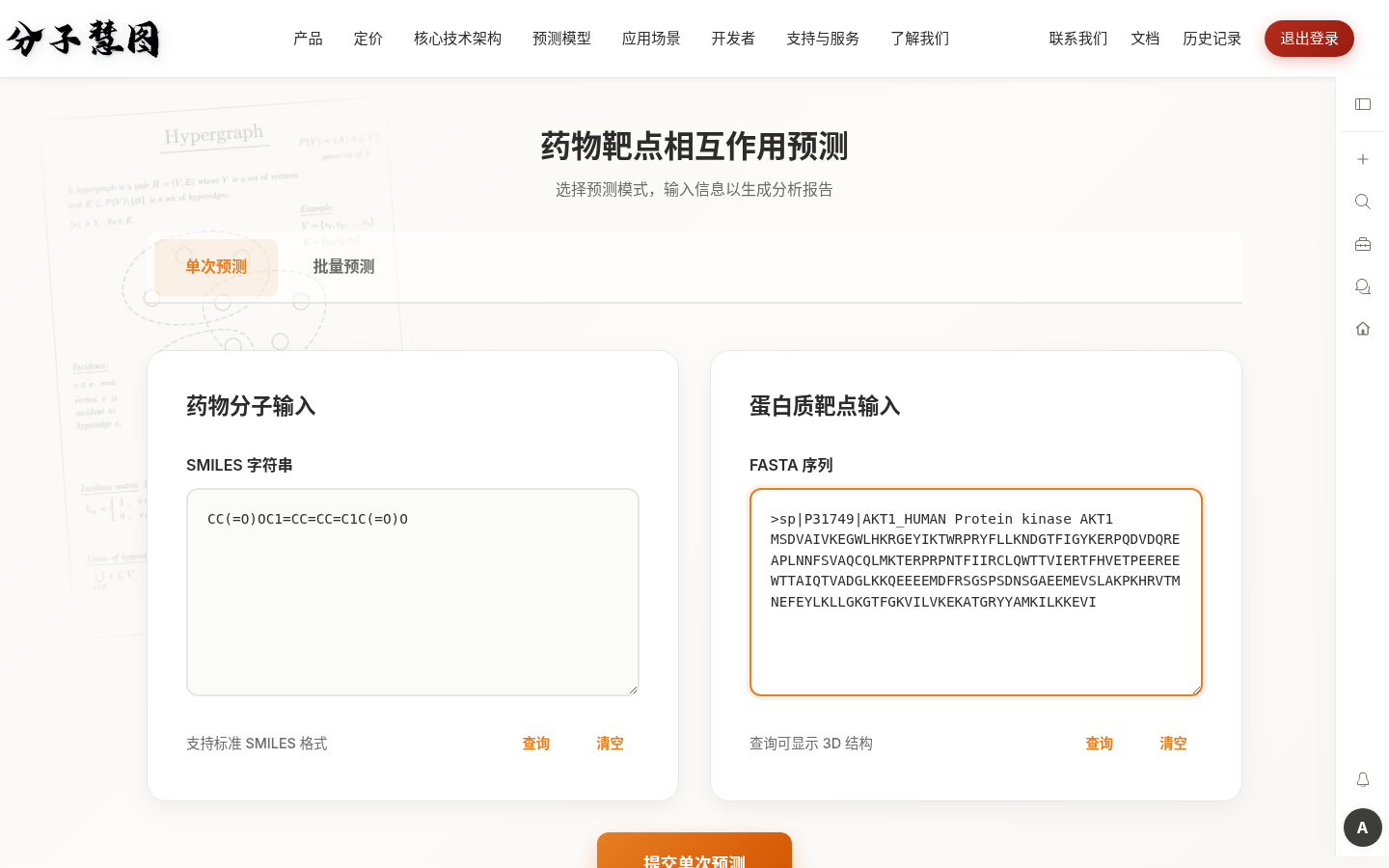Open the toolbox briefcase icon
Image resolution: width=1389 pixels, height=868 pixels.
(1363, 244)
